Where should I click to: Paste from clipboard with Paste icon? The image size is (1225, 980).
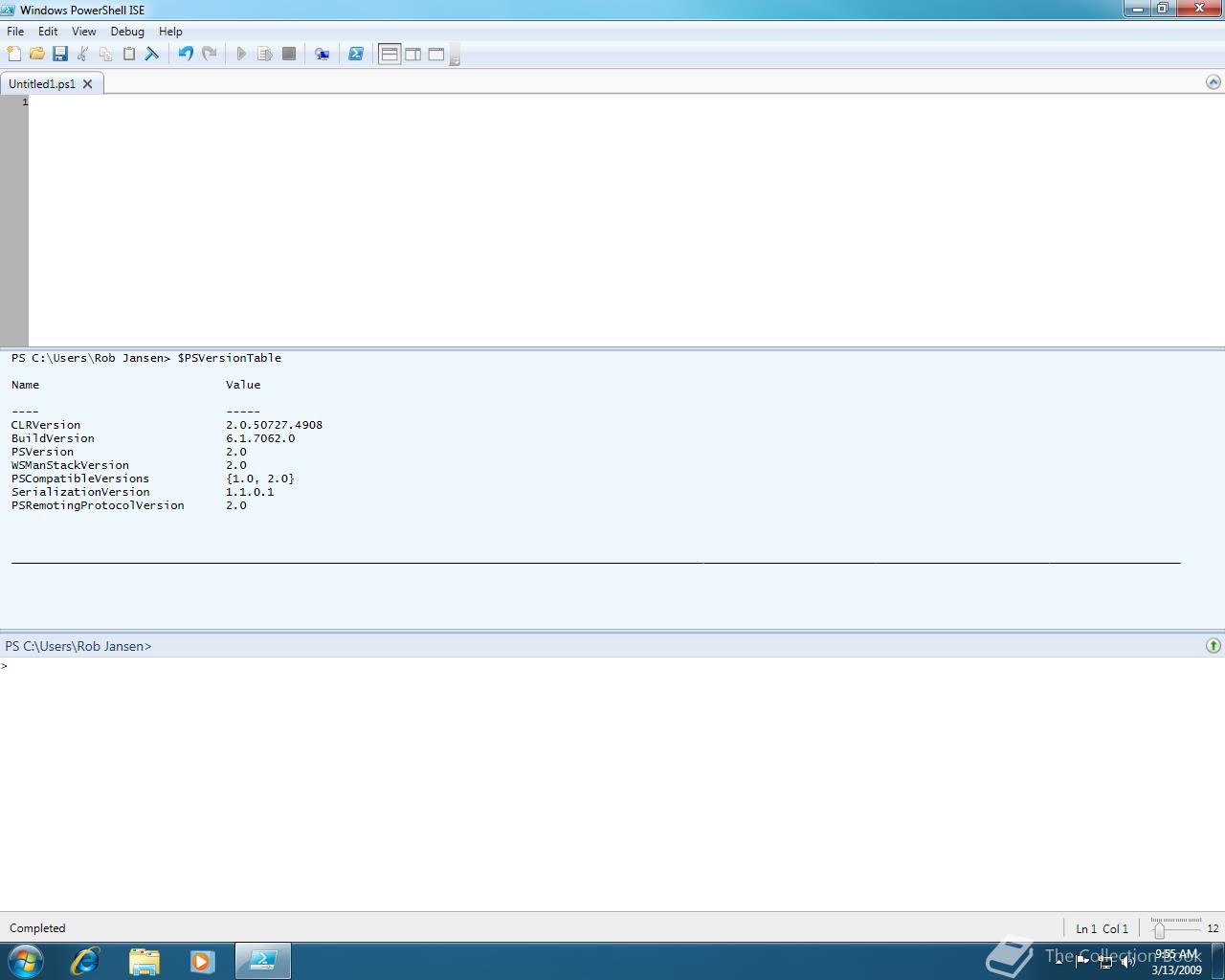[x=129, y=55]
